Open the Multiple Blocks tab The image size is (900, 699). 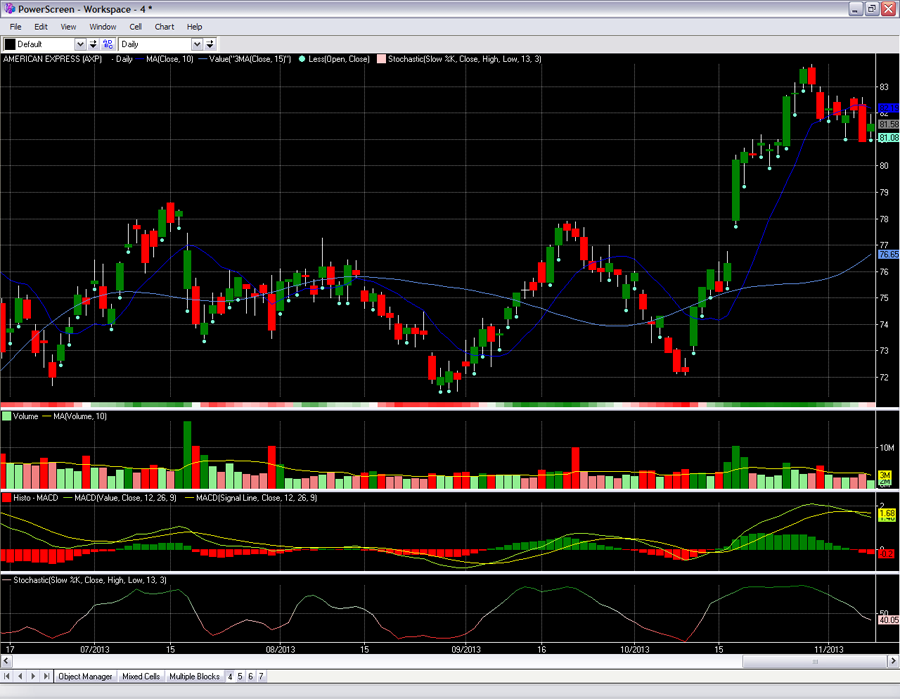(x=194, y=677)
